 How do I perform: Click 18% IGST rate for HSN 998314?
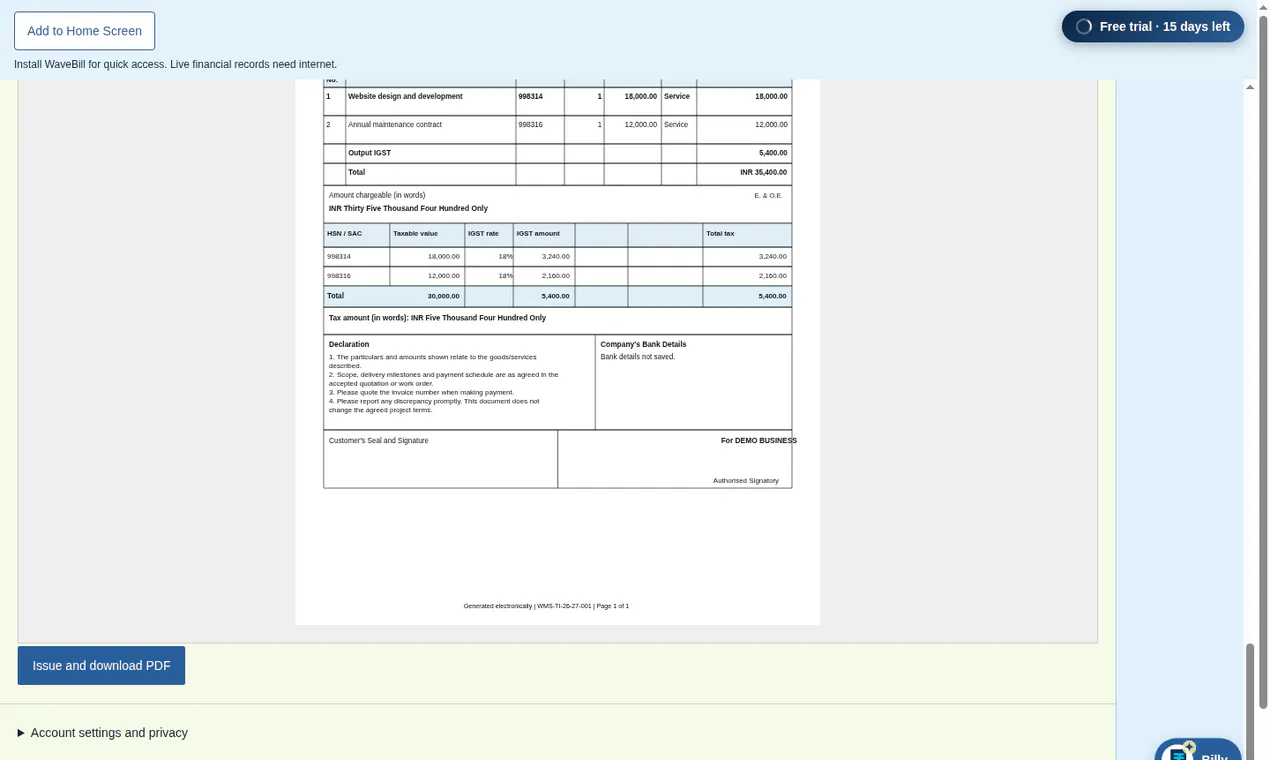505,257
